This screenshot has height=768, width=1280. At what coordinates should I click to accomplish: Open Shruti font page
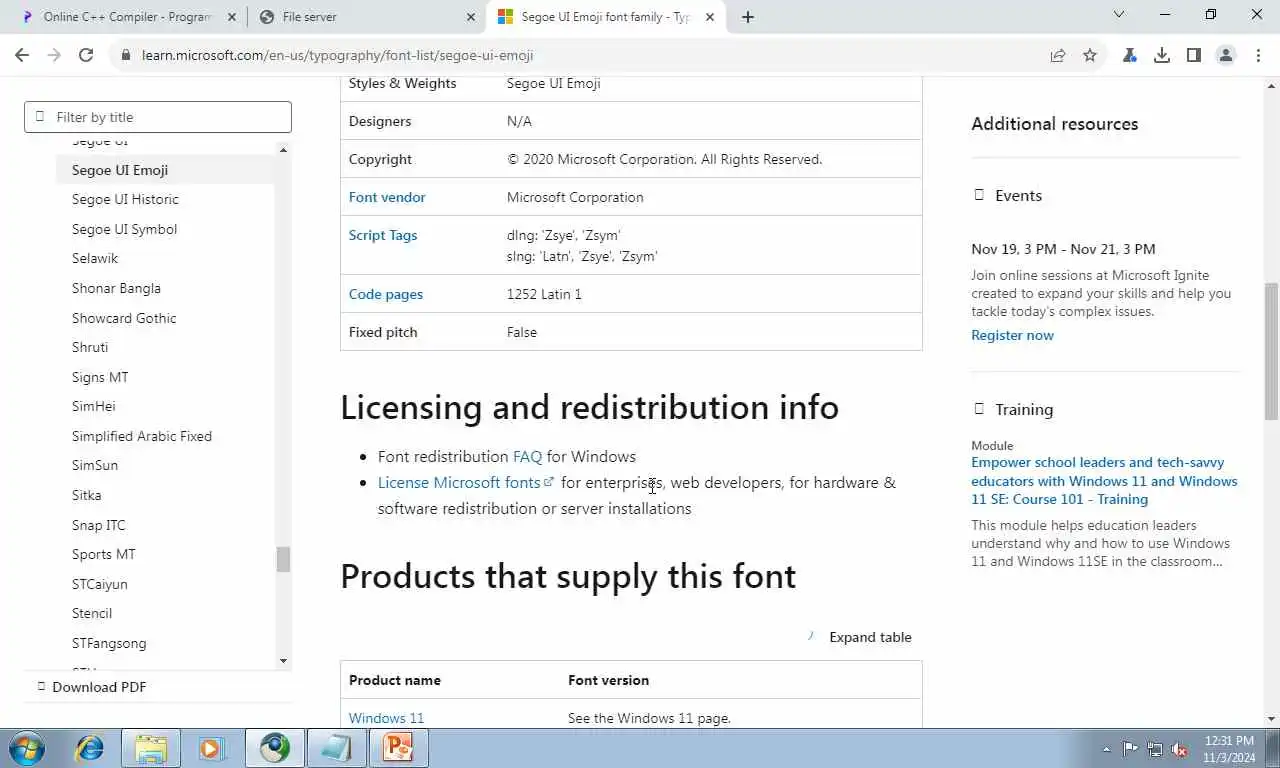(90, 347)
